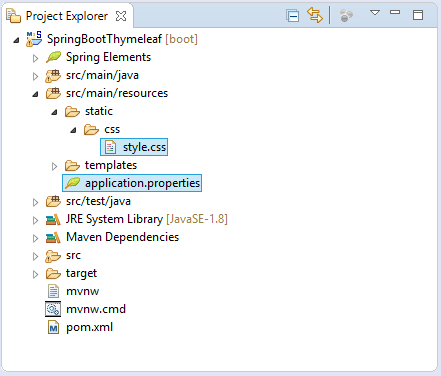
Task: Collapse the static folder
Action: coord(54,112)
